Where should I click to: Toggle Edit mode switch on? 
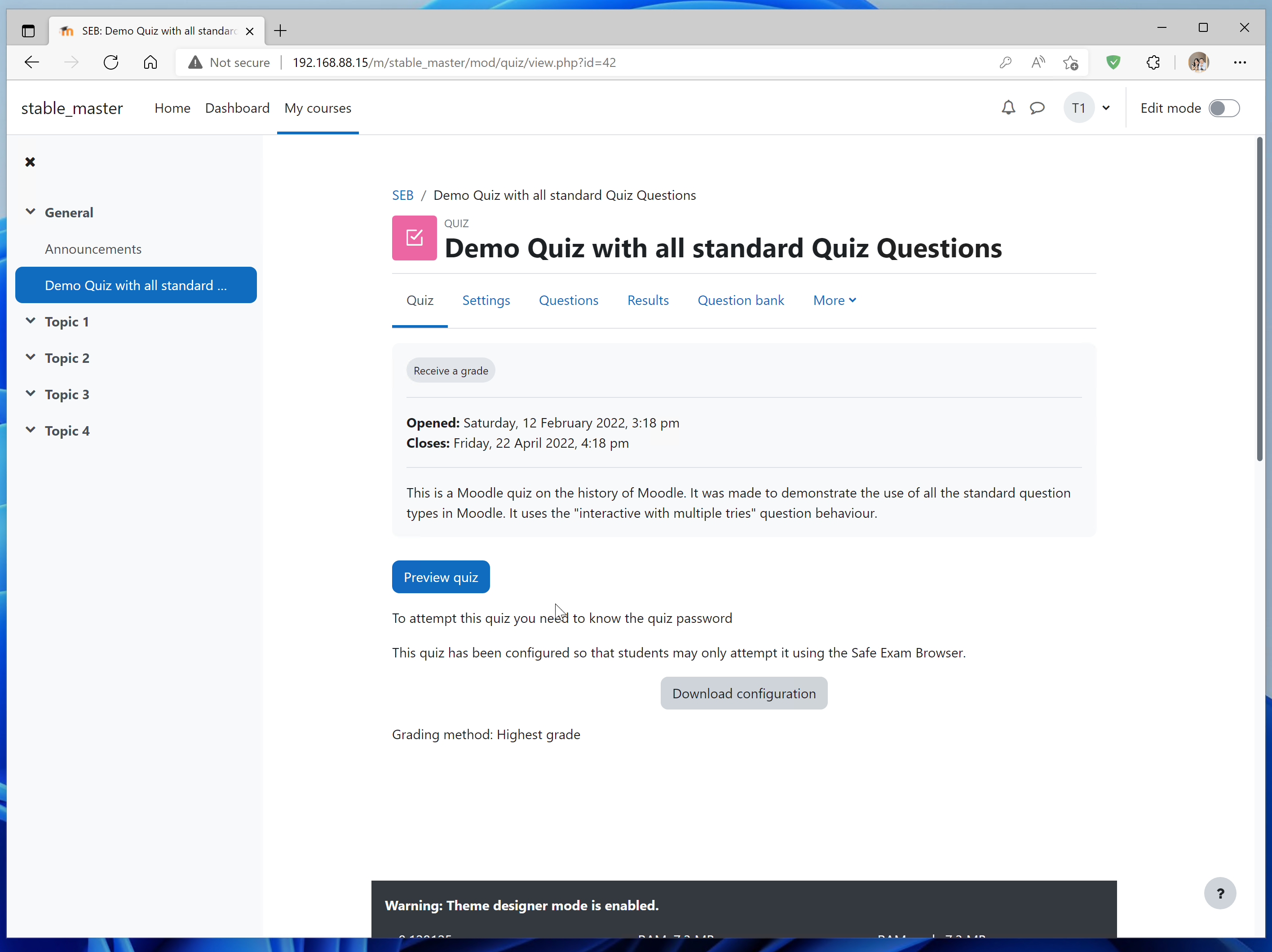[x=1224, y=108]
